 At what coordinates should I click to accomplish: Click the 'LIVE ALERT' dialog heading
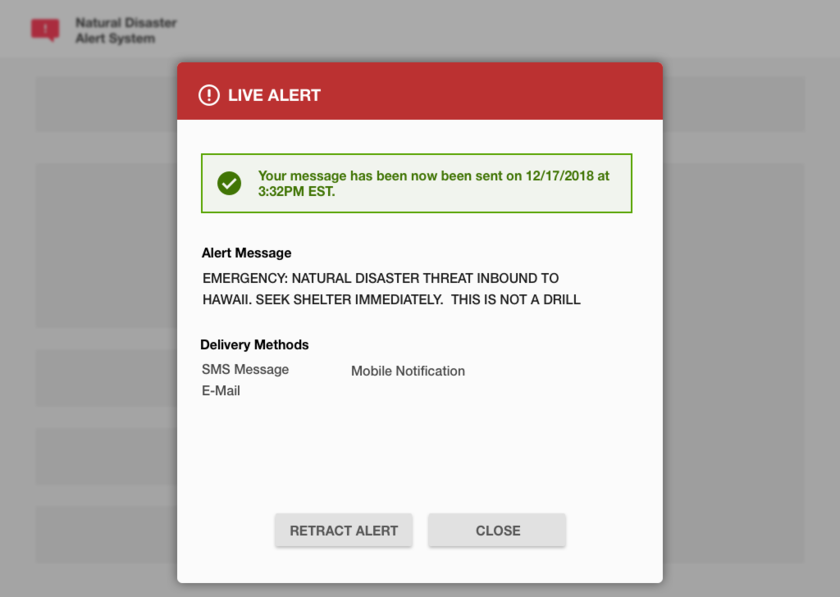click(x=274, y=95)
